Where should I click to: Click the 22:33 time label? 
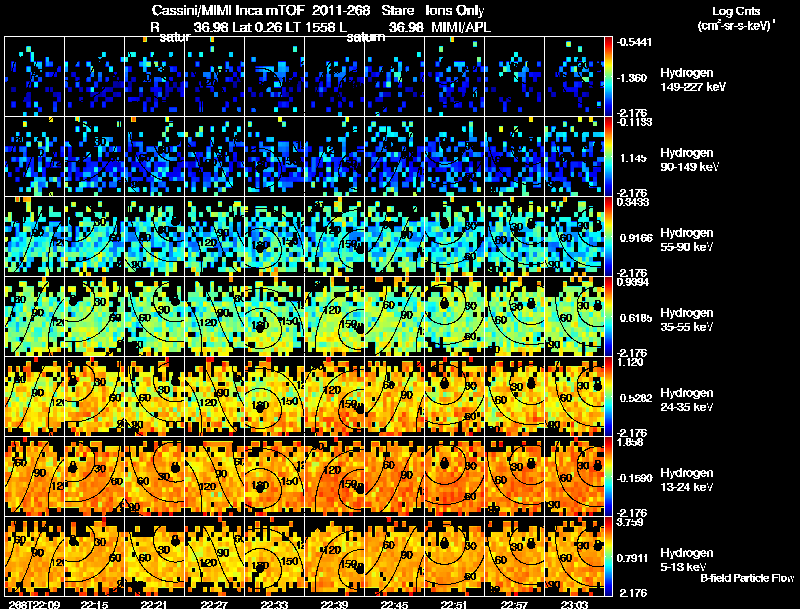274,605
